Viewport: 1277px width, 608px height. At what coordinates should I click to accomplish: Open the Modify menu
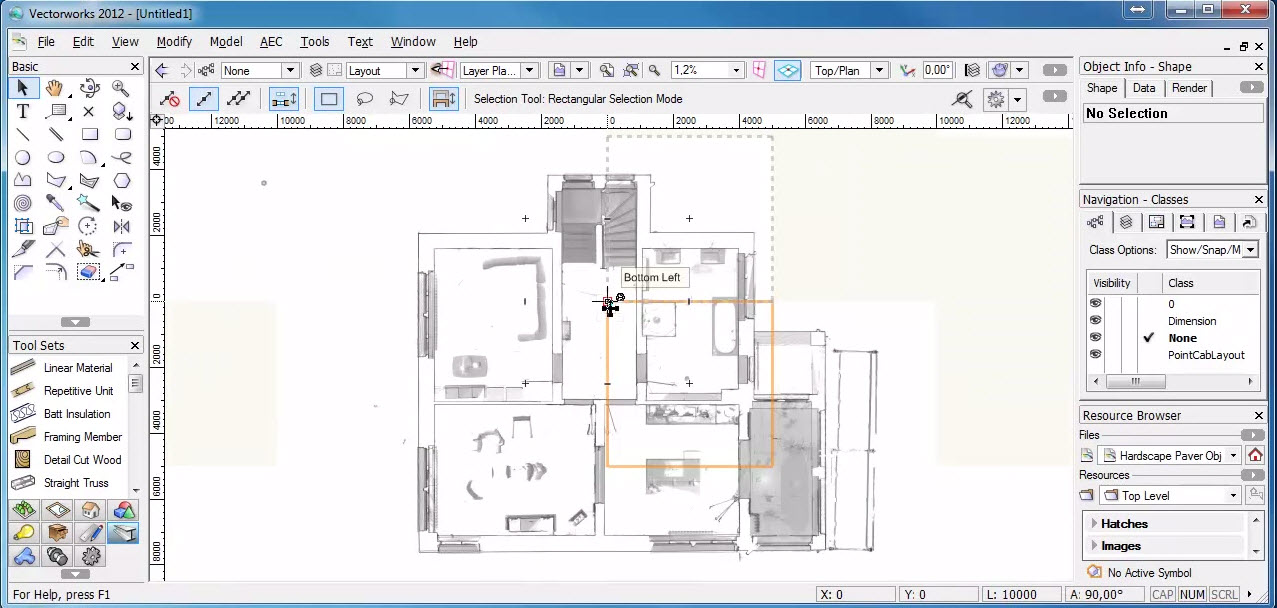[x=173, y=41]
